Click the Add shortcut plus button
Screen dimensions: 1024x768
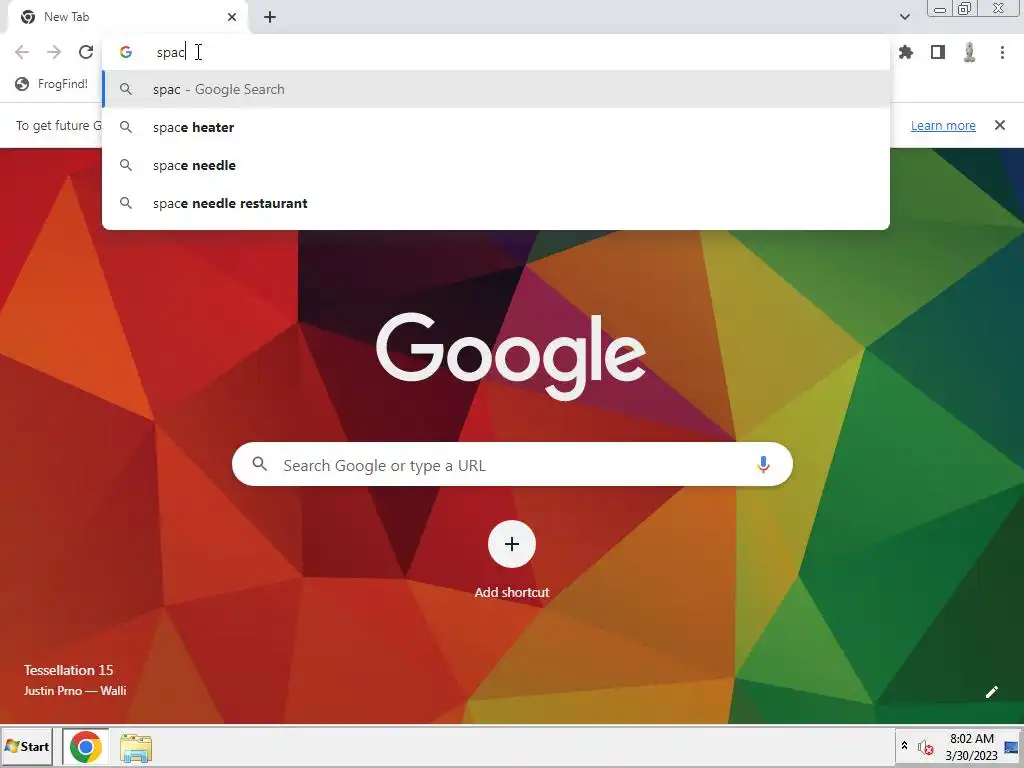point(512,544)
